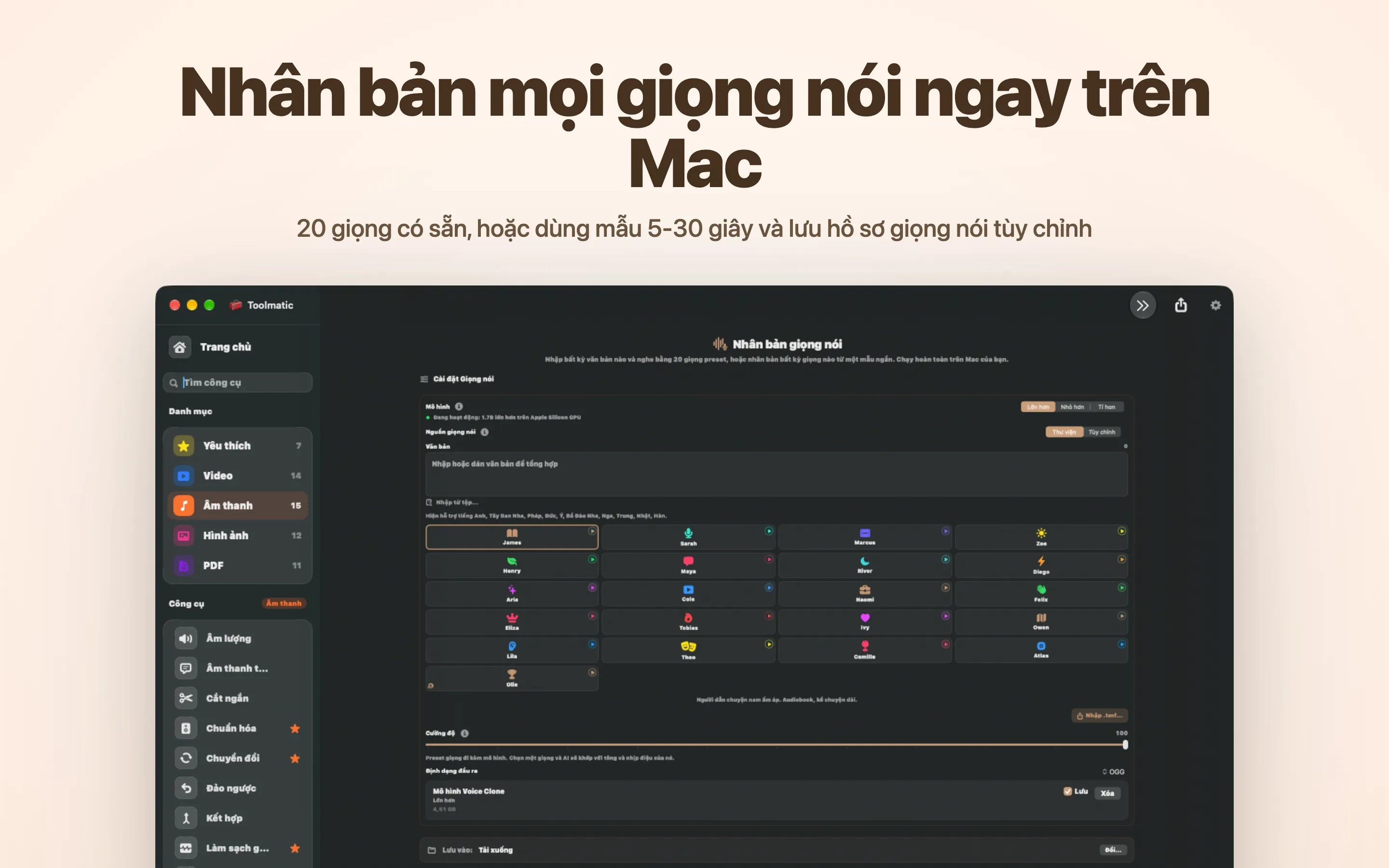Open the Làm sạch g... tool
This screenshot has width=1389, height=868.
pyautogui.click(x=237, y=848)
